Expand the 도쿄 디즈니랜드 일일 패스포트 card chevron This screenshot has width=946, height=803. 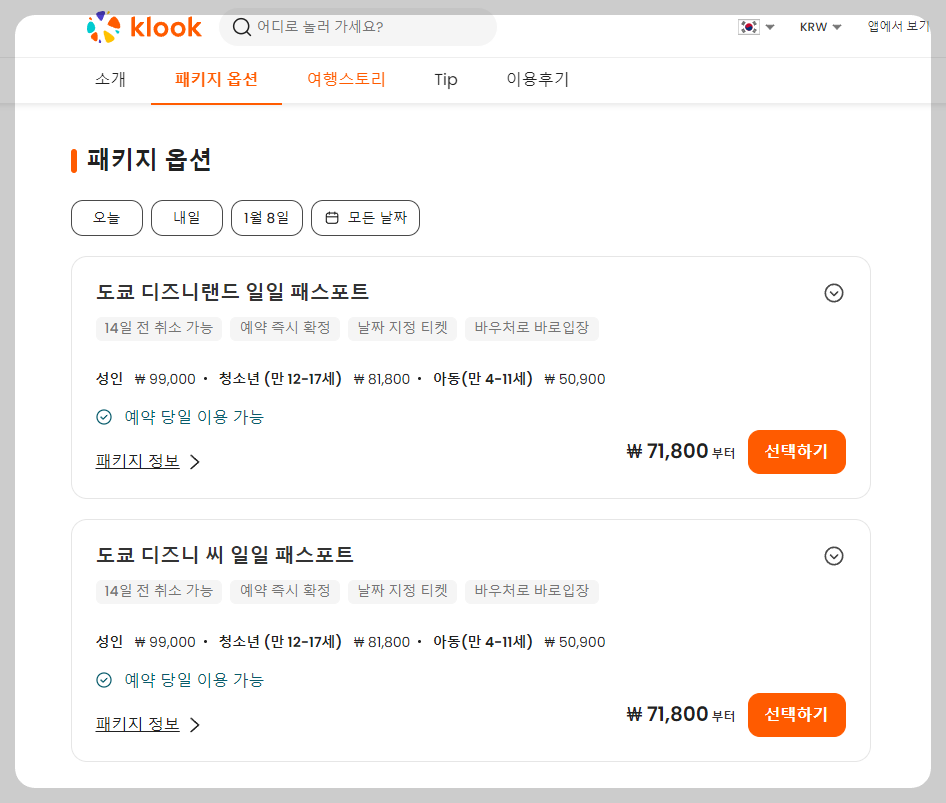[834, 293]
